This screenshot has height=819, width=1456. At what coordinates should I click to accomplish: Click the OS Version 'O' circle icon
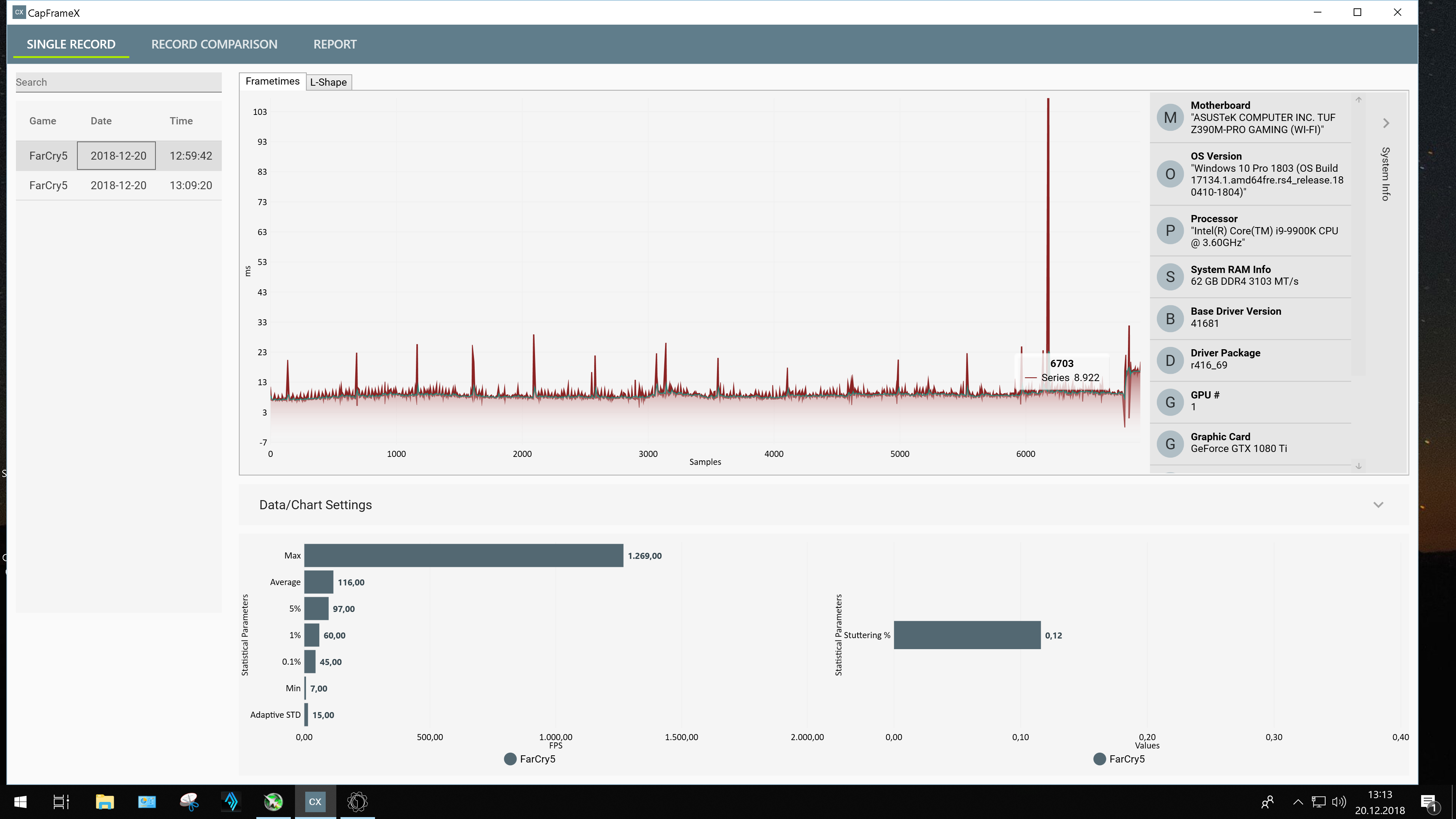(x=1170, y=174)
